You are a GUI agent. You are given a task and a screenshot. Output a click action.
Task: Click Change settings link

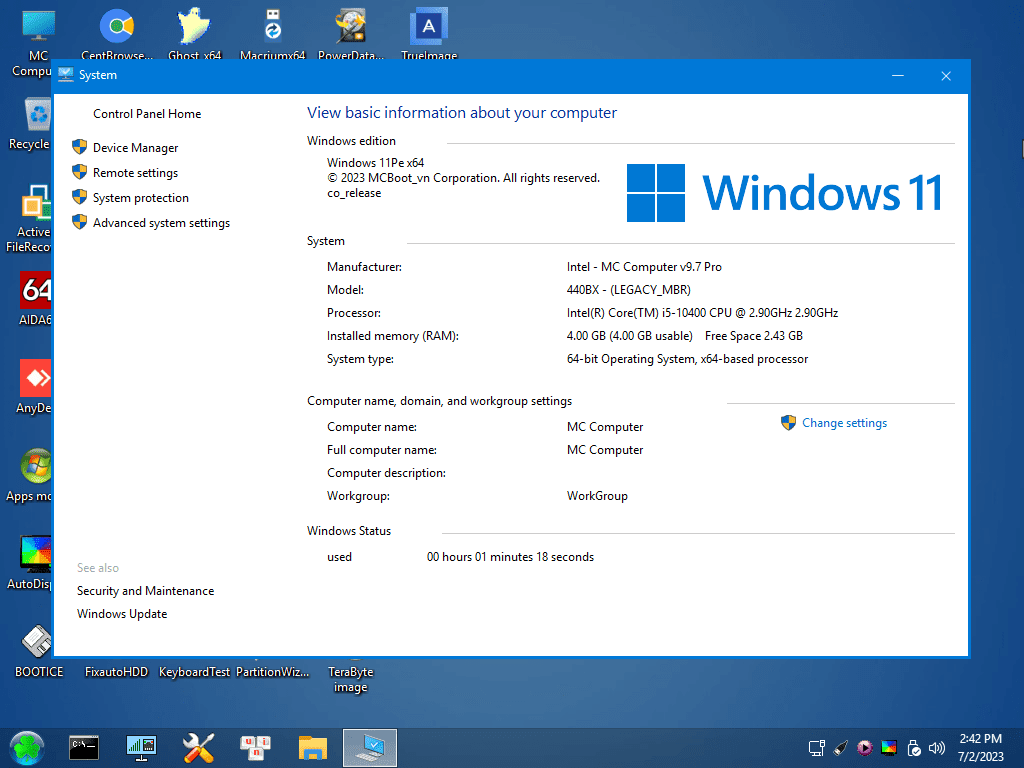coord(844,423)
